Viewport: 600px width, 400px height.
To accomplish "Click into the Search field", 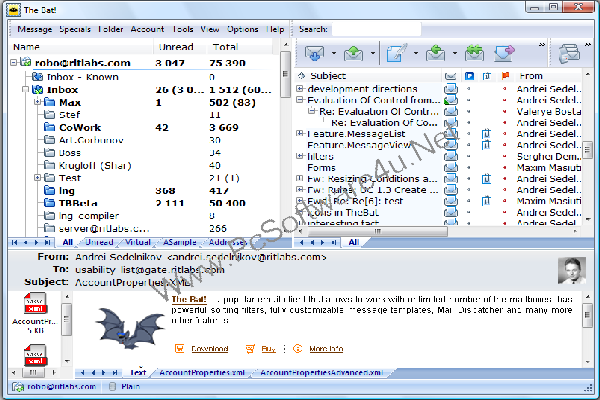I will click(x=377, y=29).
